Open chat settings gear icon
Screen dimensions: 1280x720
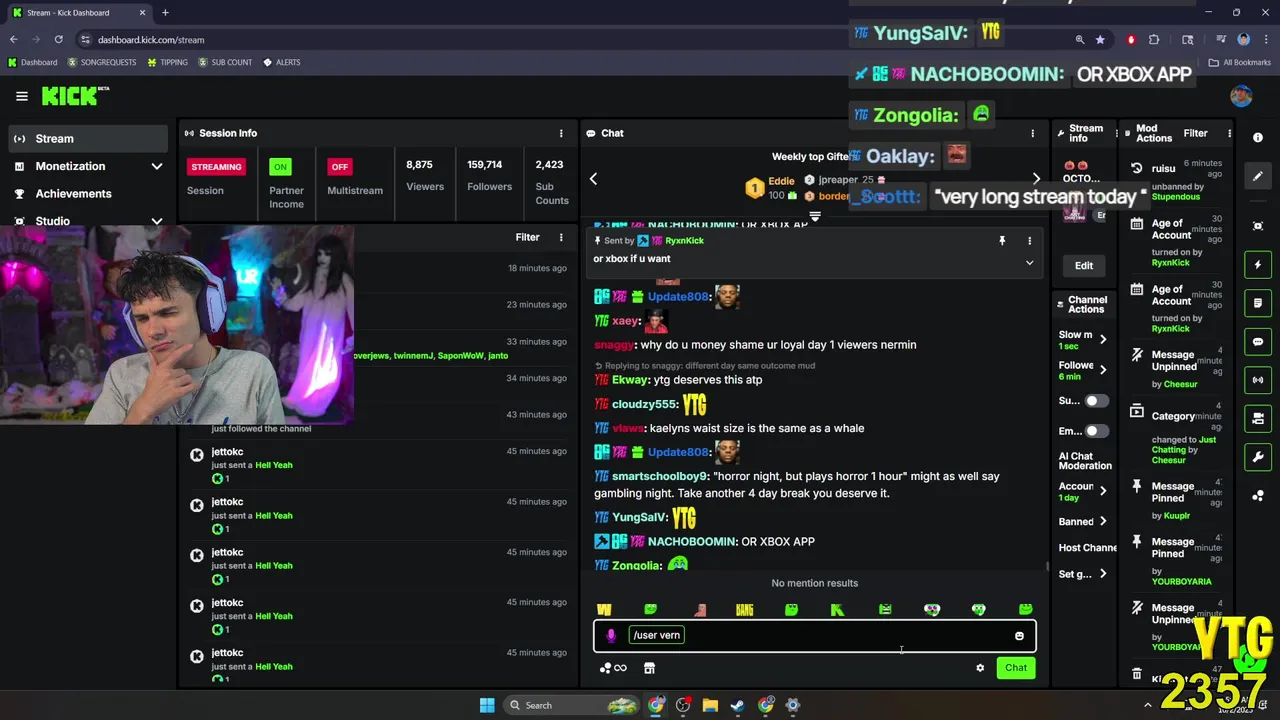(x=980, y=668)
